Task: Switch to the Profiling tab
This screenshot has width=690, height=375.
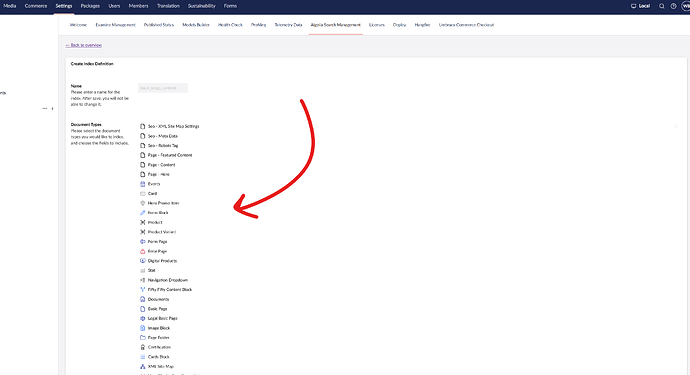Action: pyautogui.click(x=258, y=25)
